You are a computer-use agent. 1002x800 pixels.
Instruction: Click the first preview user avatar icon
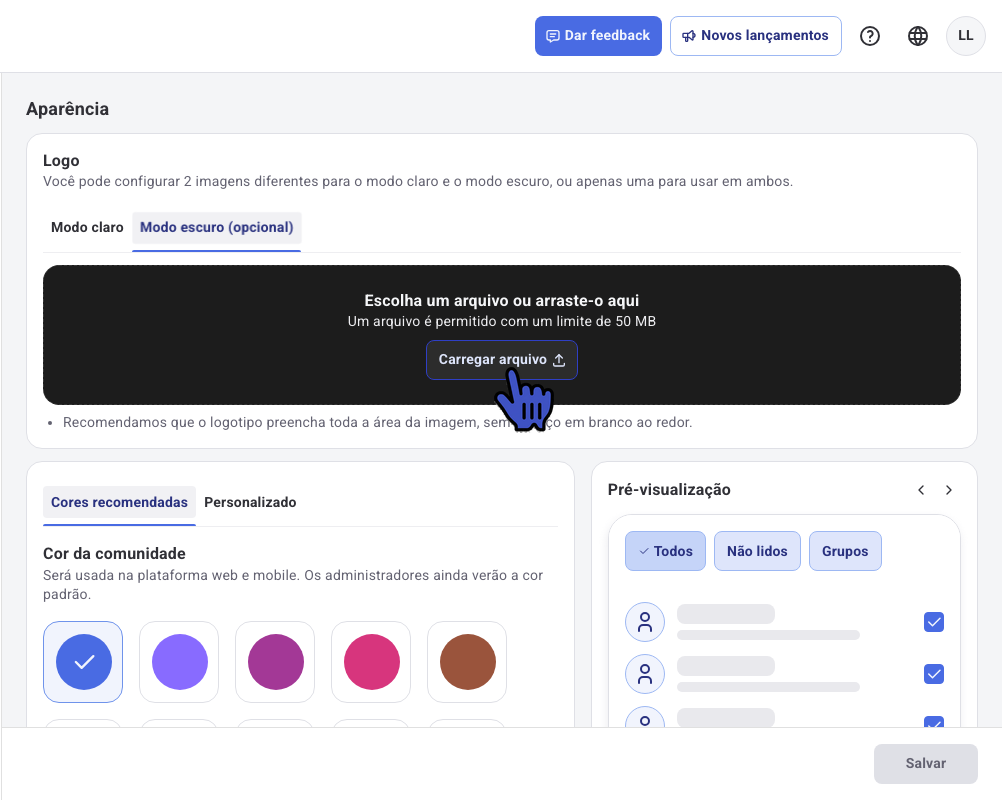point(645,622)
